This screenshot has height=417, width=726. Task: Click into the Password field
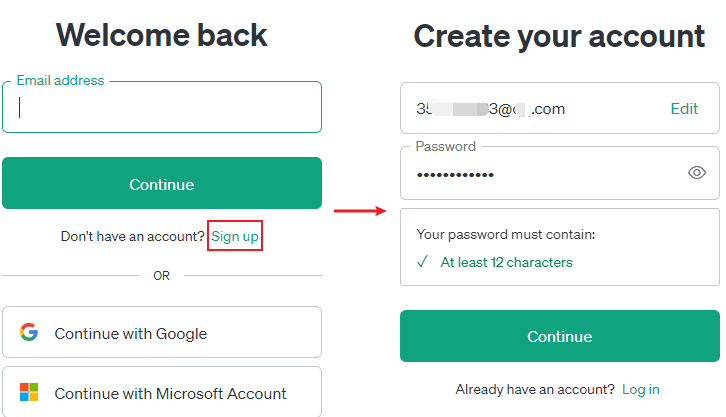tap(540, 174)
